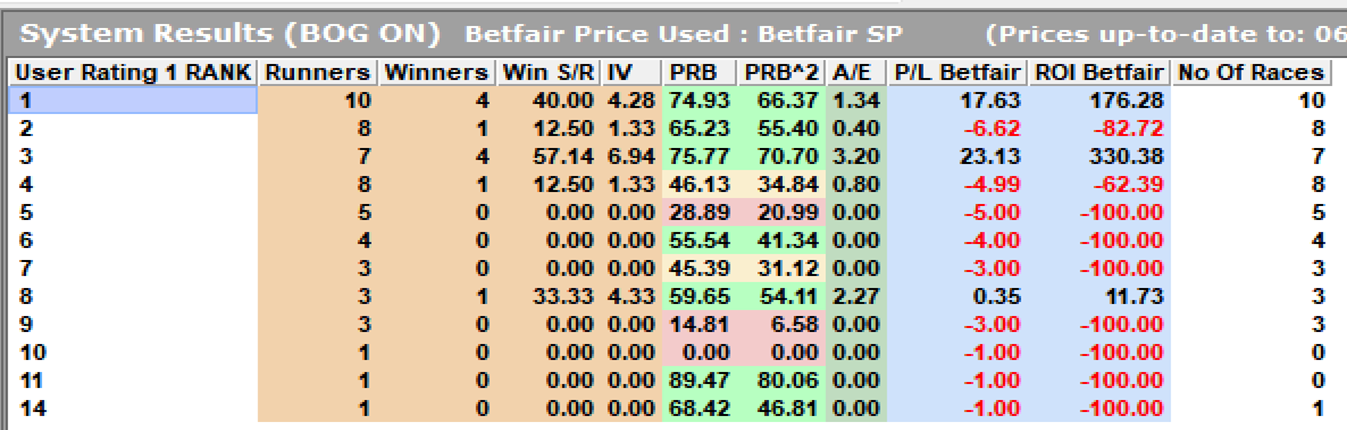Sort by User Rating 1 RANK column header

pos(134,72)
